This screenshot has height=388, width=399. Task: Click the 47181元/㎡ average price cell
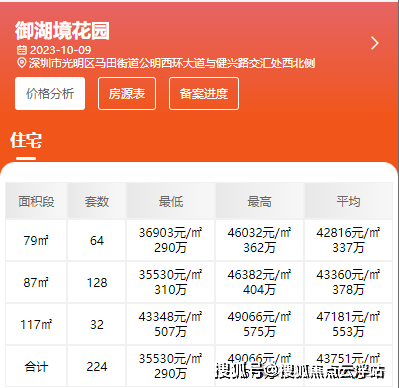(348, 324)
